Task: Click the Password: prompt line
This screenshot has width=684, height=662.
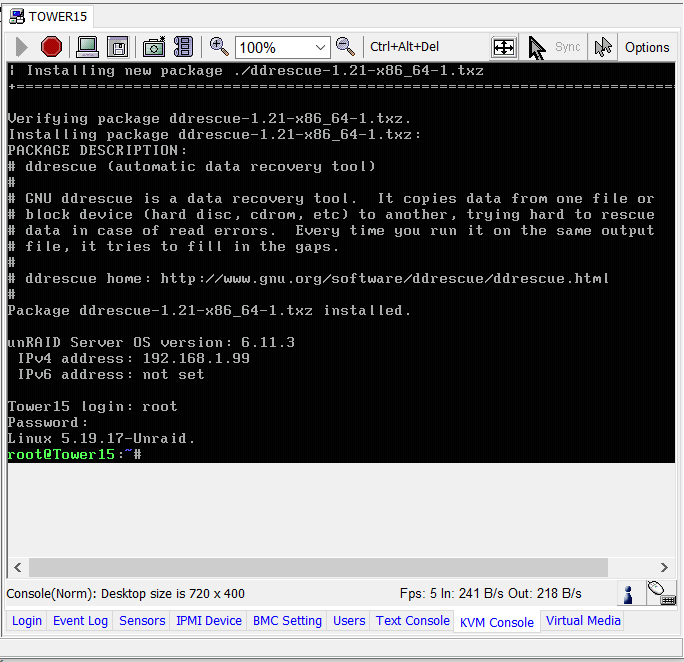Action: pos(48,422)
